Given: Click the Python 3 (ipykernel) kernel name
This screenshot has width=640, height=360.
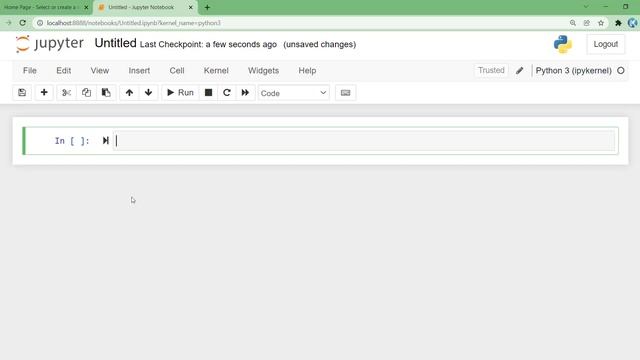Looking at the screenshot, I should pos(573,71).
